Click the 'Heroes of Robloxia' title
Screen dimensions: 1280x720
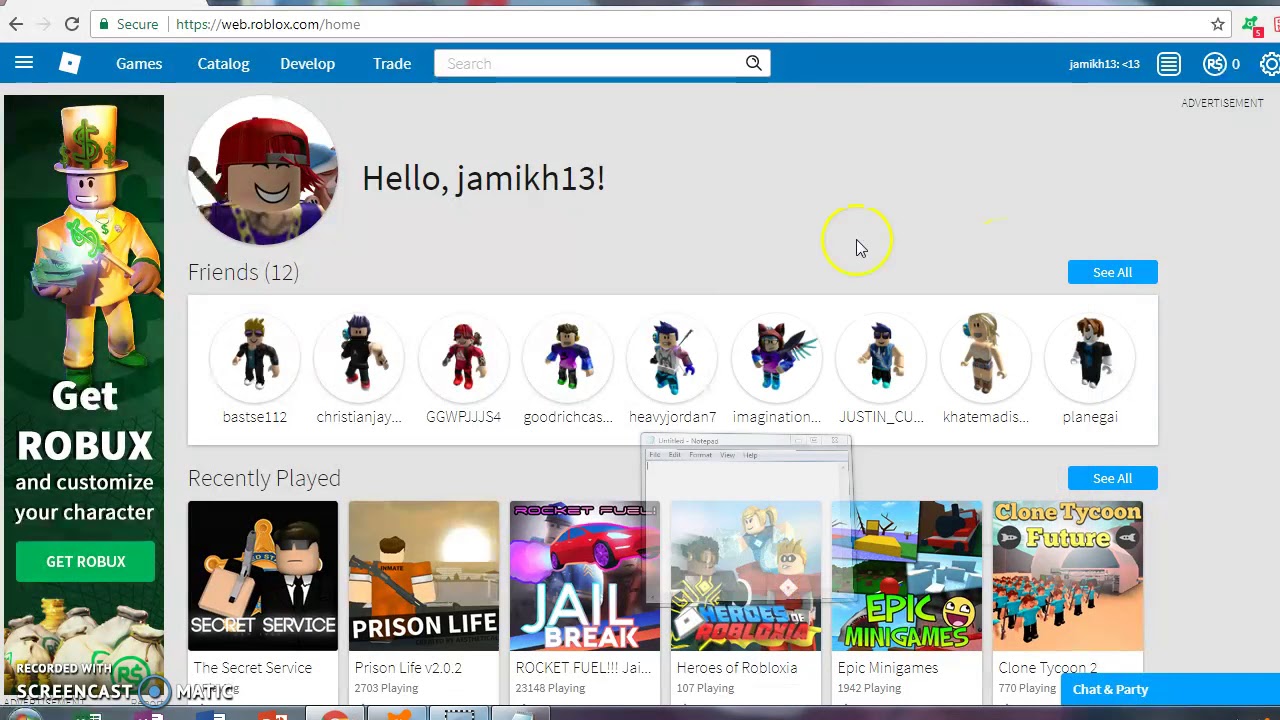click(x=737, y=668)
